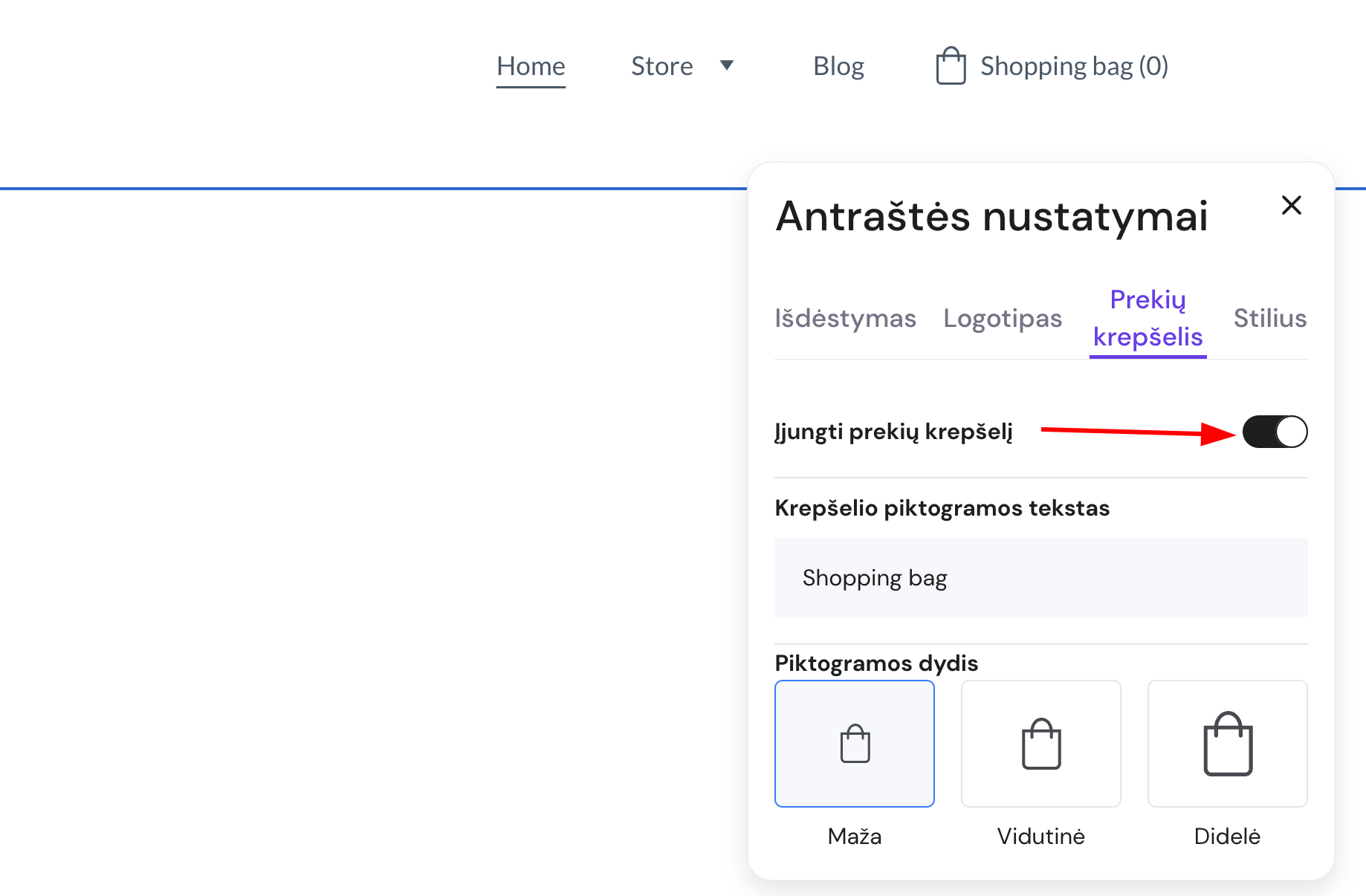Image resolution: width=1366 pixels, height=896 pixels.
Task: Click the Home navigation link
Action: (531, 66)
